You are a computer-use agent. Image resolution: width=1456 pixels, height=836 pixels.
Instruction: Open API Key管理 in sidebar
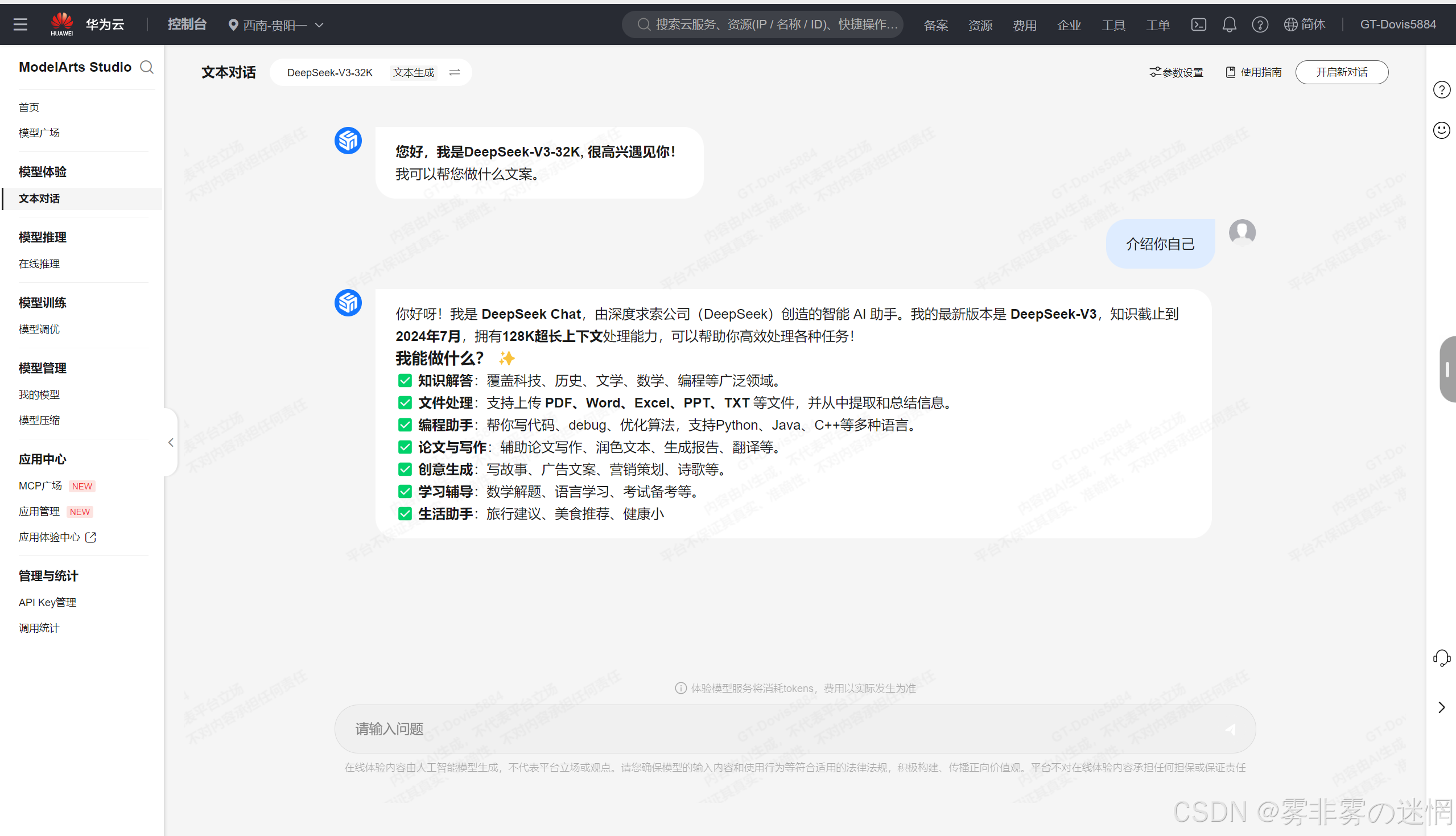point(48,602)
